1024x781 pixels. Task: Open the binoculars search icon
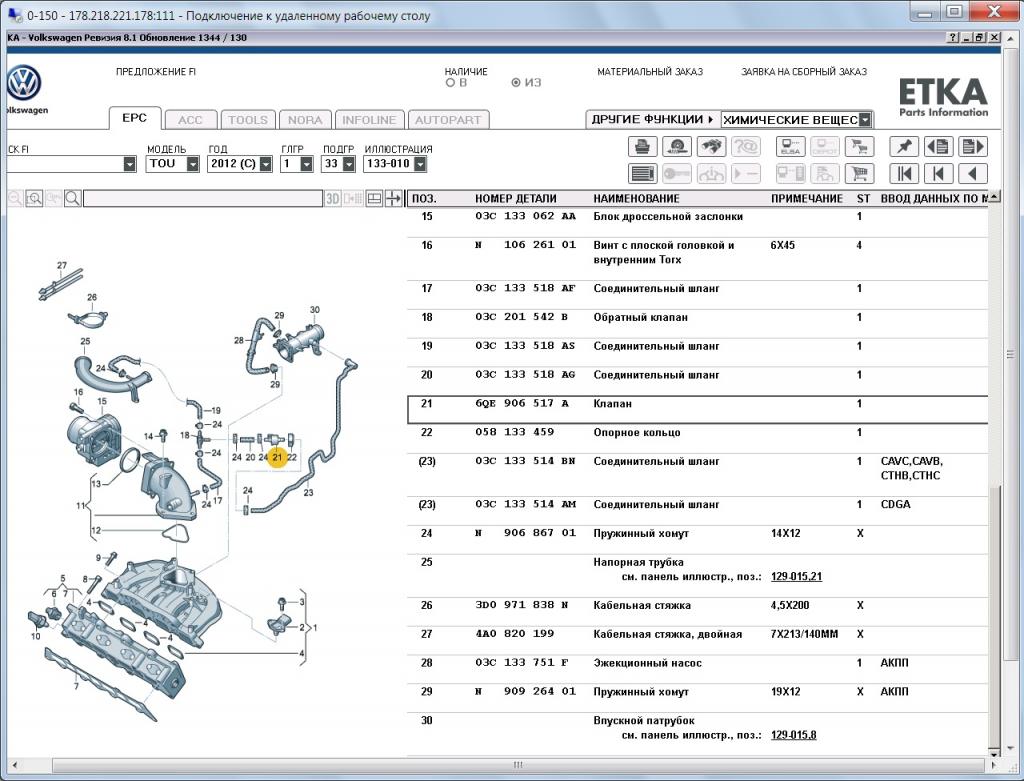(x=711, y=146)
